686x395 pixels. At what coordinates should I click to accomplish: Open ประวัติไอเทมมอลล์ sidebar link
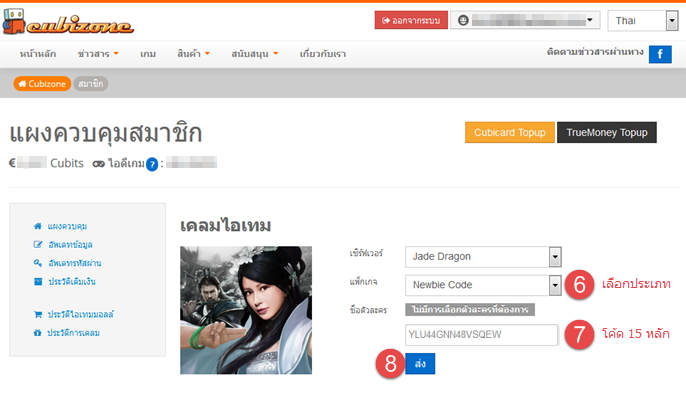click(x=80, y=314)
